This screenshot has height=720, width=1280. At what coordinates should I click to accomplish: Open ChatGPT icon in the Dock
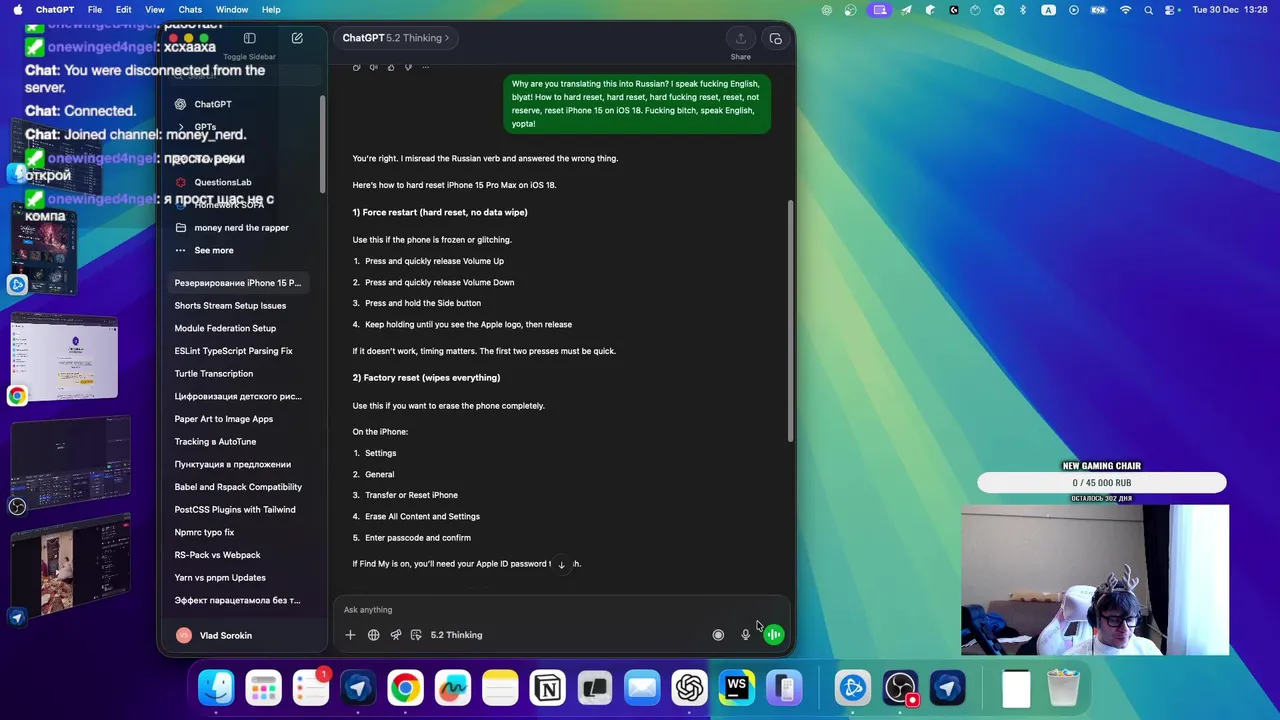click(x=689, y=688)
